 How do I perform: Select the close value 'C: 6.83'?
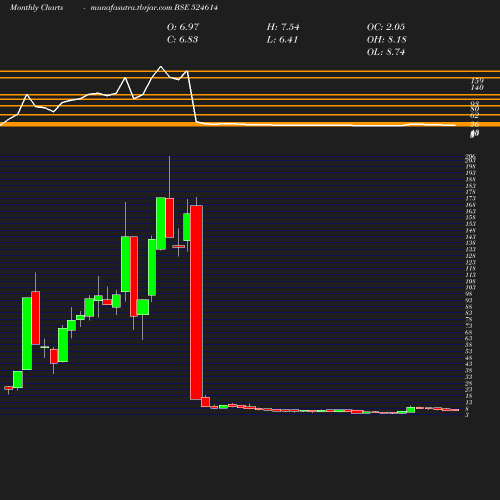point(182,39)
